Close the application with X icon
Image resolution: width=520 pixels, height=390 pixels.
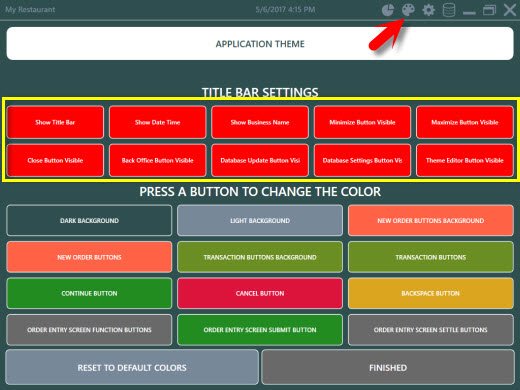point(510,10)
